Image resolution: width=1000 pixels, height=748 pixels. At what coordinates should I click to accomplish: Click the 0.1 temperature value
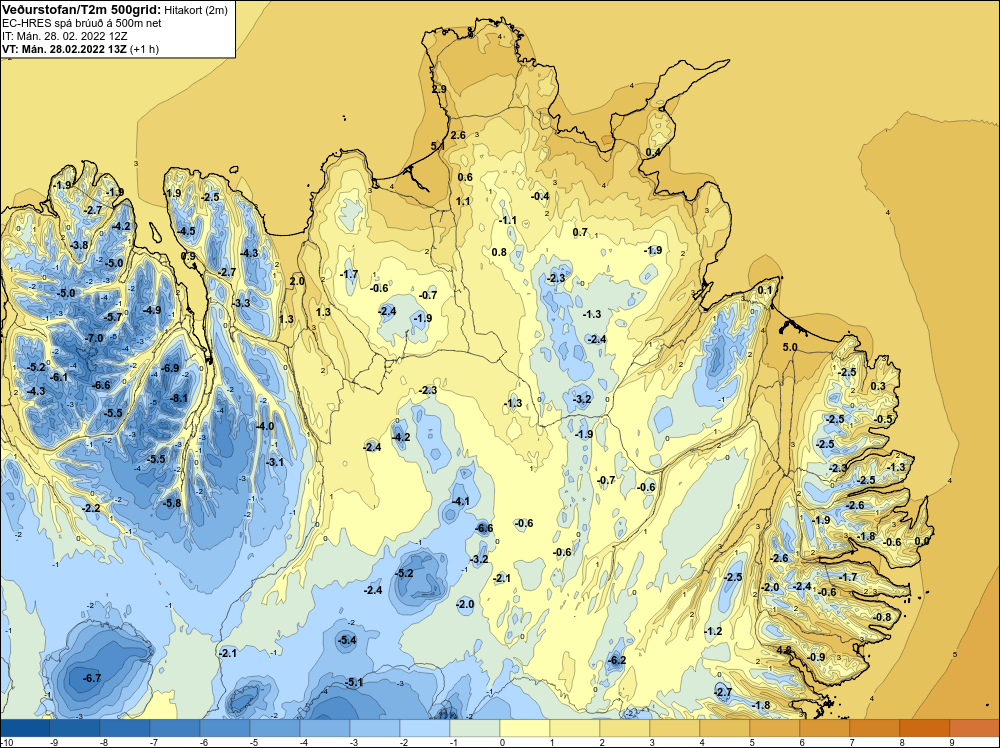[765, 290]
